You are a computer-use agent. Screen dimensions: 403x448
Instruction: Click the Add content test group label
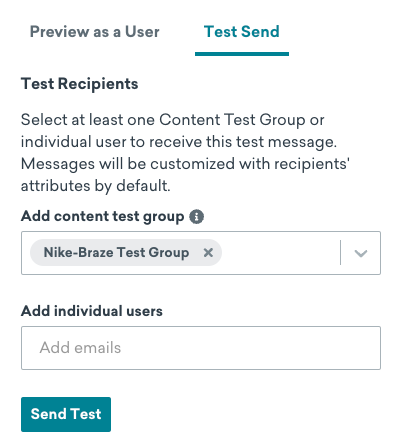tap(103, 217)
